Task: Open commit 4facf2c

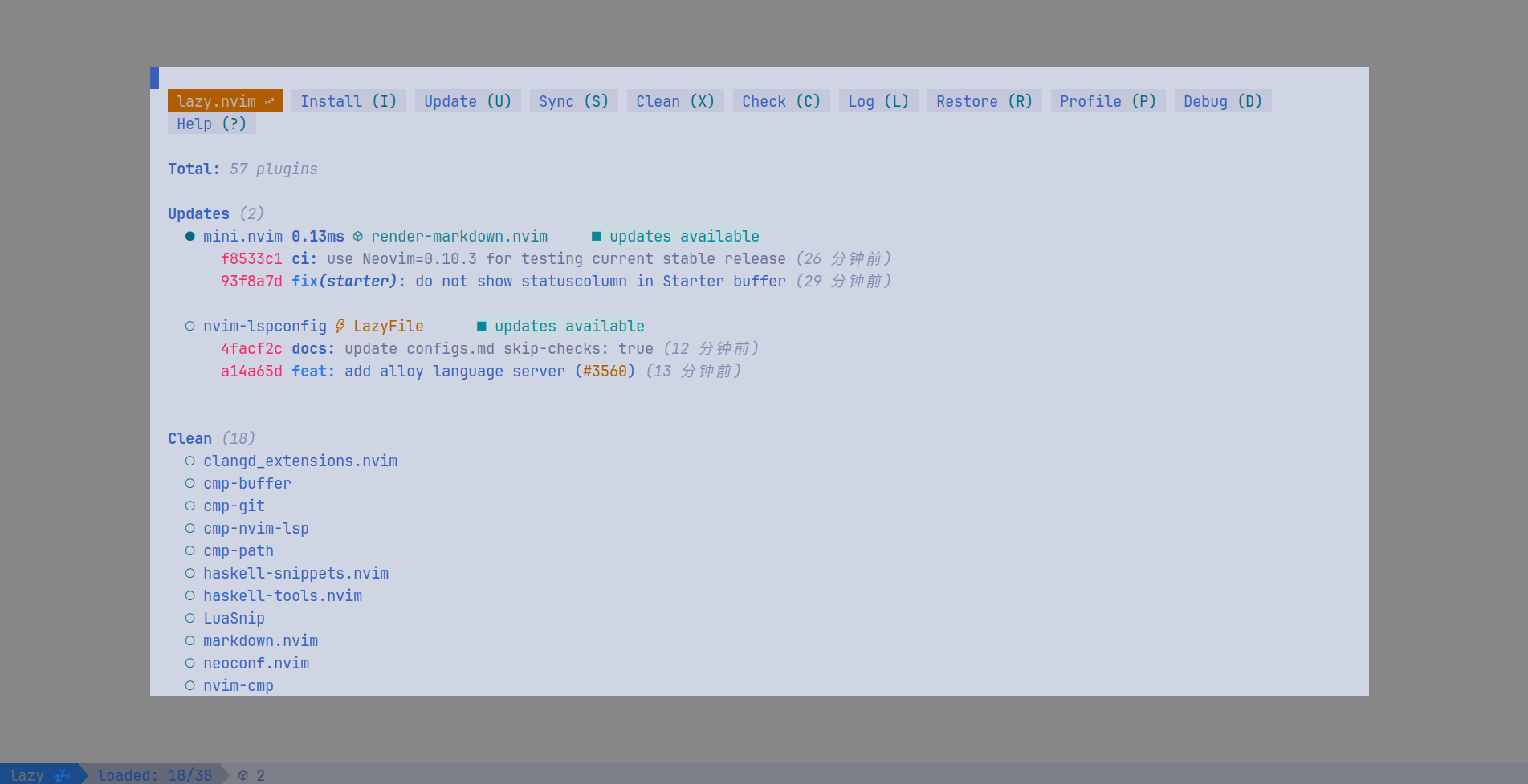Action: pos(251,348)
